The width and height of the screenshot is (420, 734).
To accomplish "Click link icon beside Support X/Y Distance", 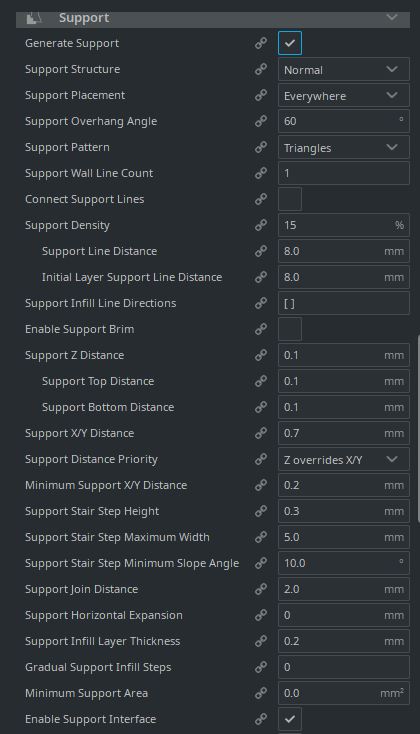I will tap(261, 433).
